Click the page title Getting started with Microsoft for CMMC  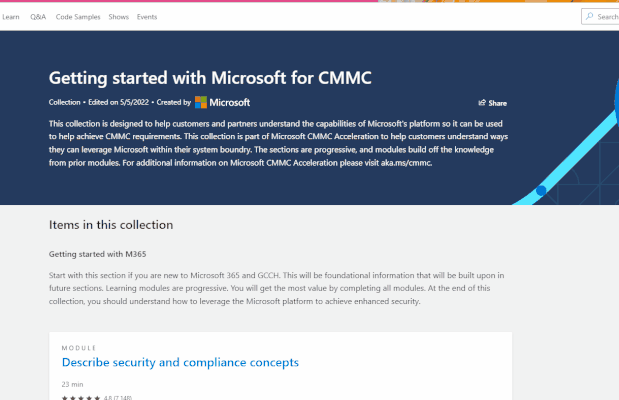point(210,78)
